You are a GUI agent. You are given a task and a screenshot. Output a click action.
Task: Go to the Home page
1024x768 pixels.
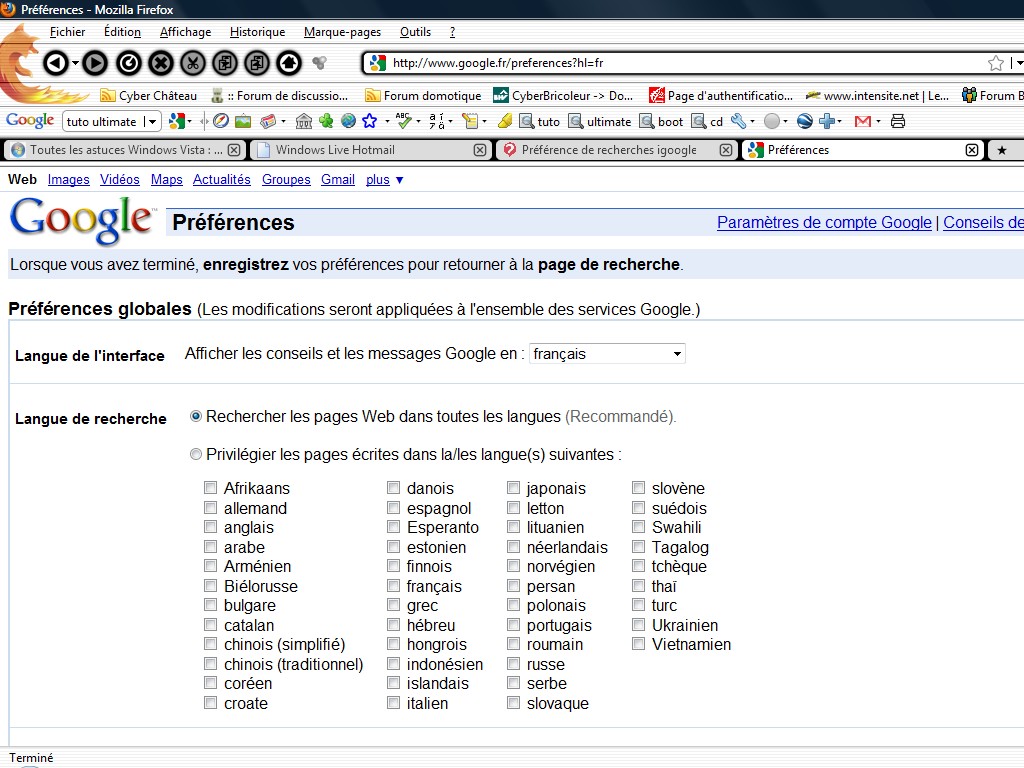(288, 63)
